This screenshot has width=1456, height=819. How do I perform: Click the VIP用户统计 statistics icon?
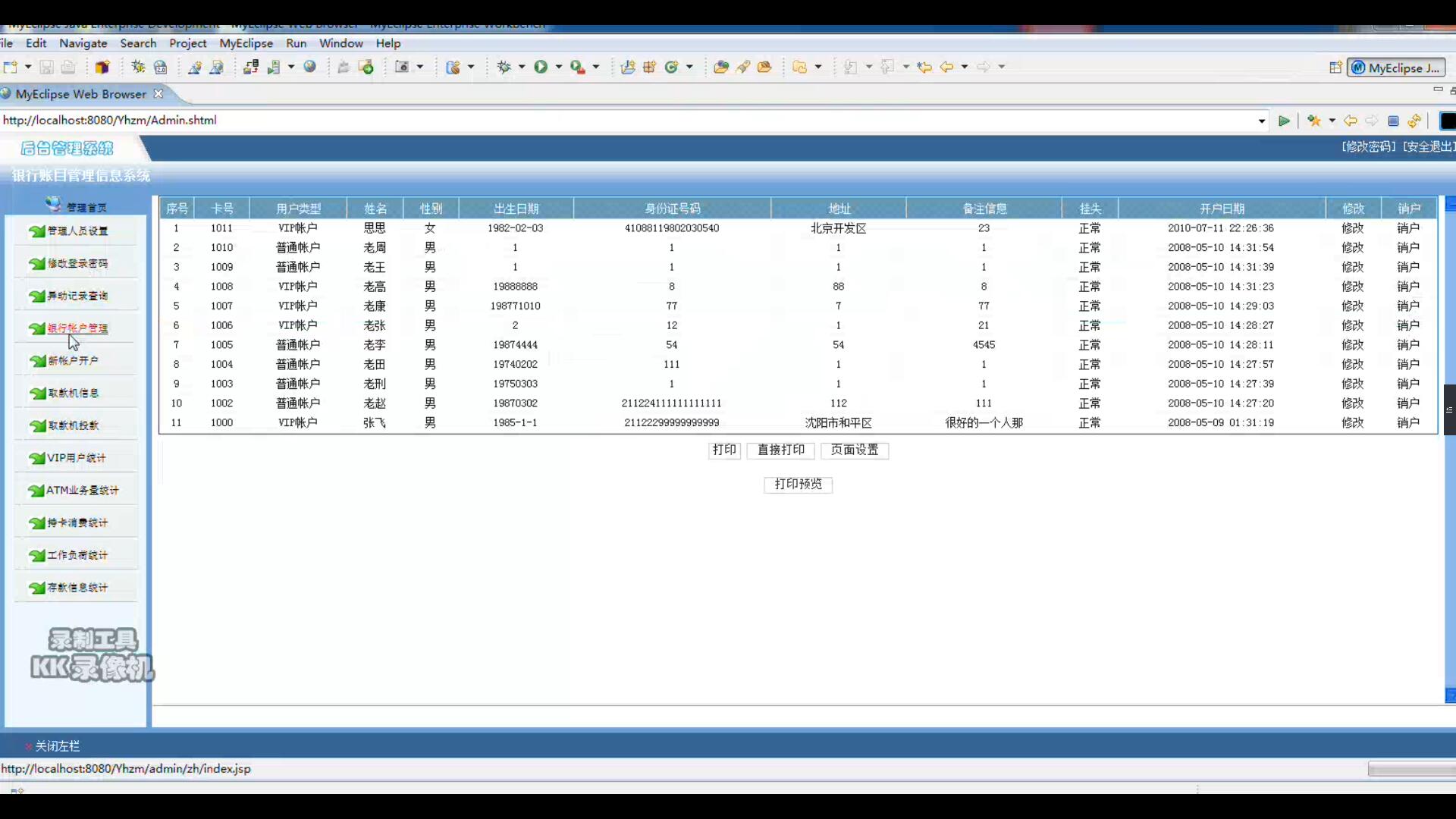(x=37, y=457)
